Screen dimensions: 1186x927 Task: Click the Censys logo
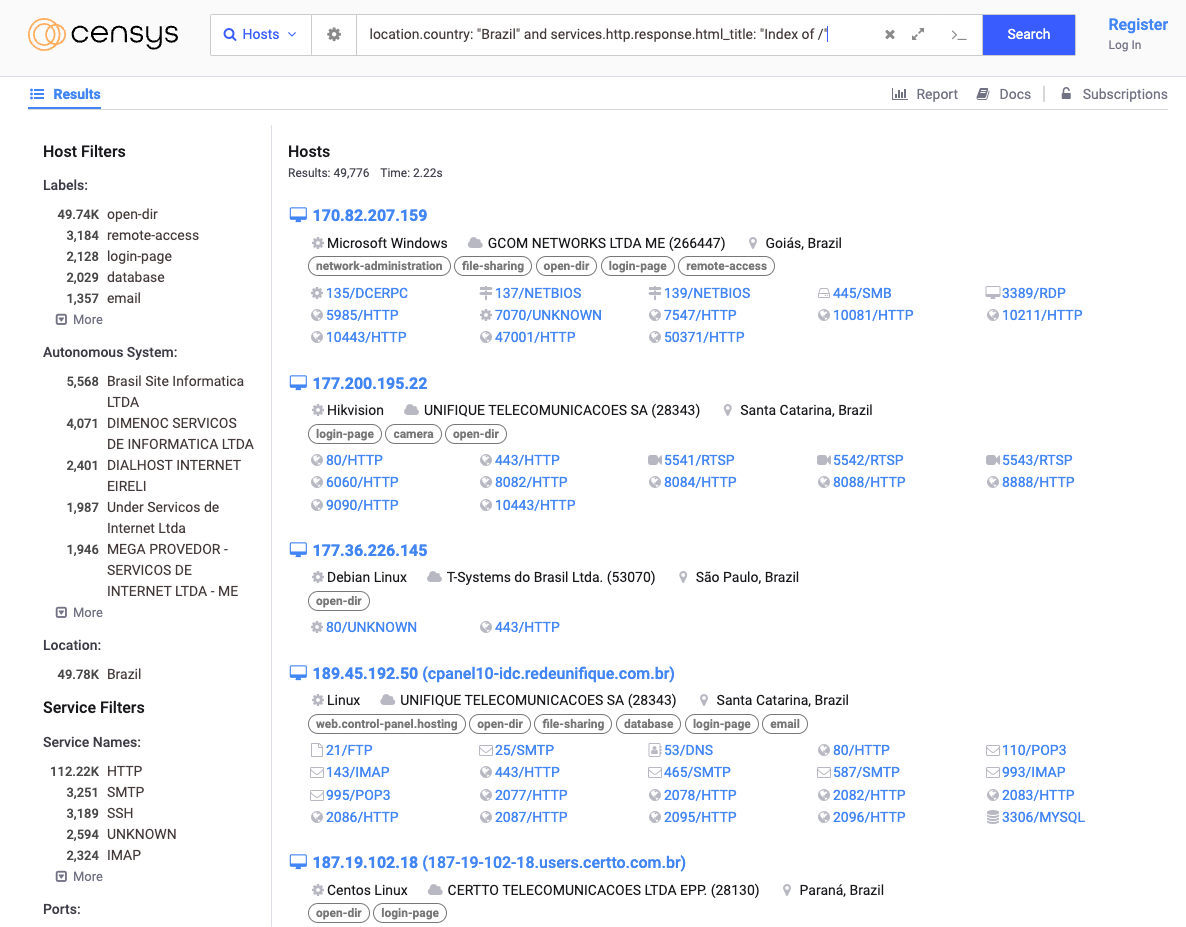click(x=104, y=34)
